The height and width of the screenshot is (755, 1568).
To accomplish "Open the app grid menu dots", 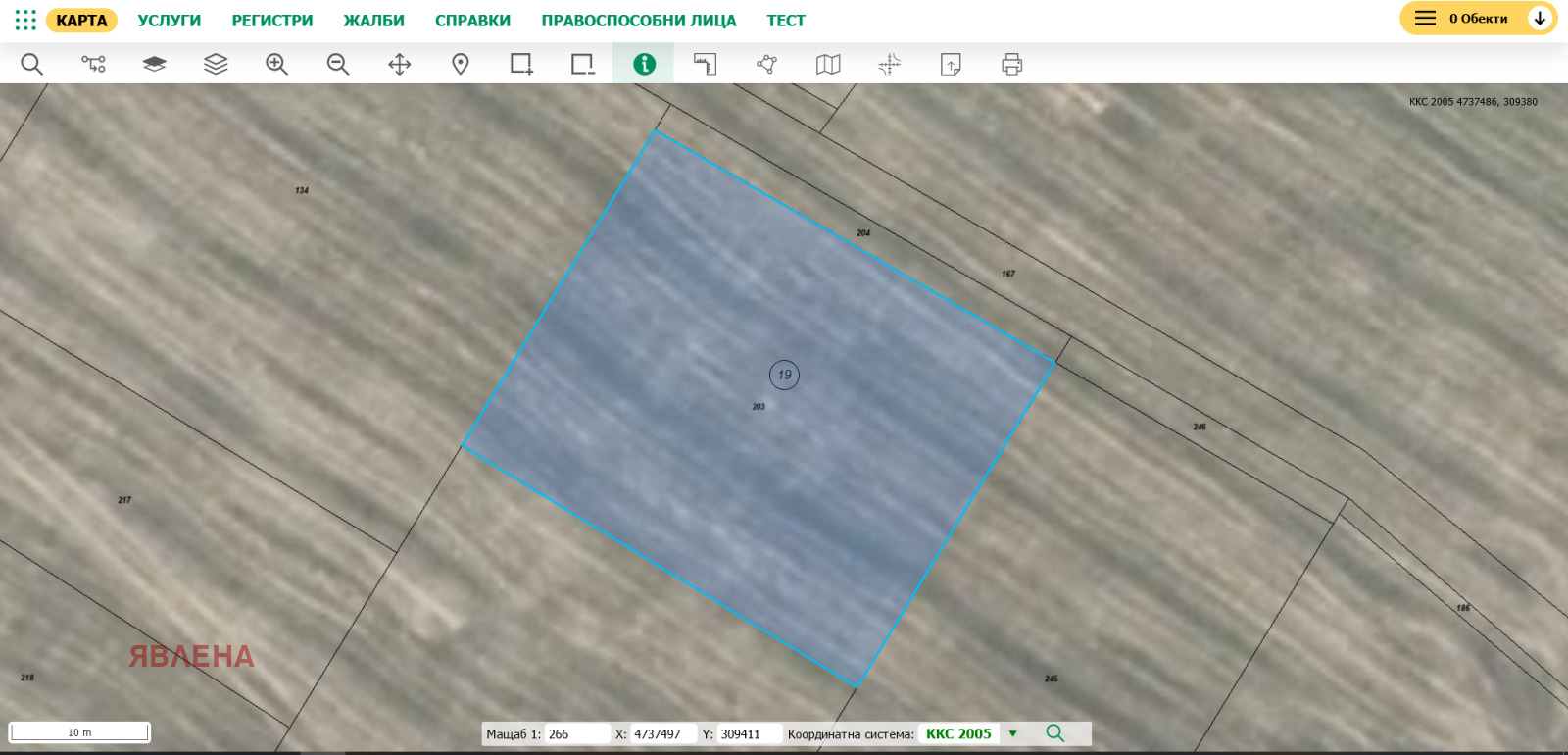I will click(25, 20).
